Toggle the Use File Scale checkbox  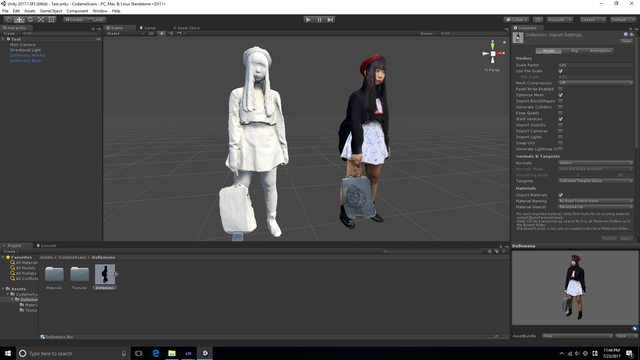[x=560, y=71]
